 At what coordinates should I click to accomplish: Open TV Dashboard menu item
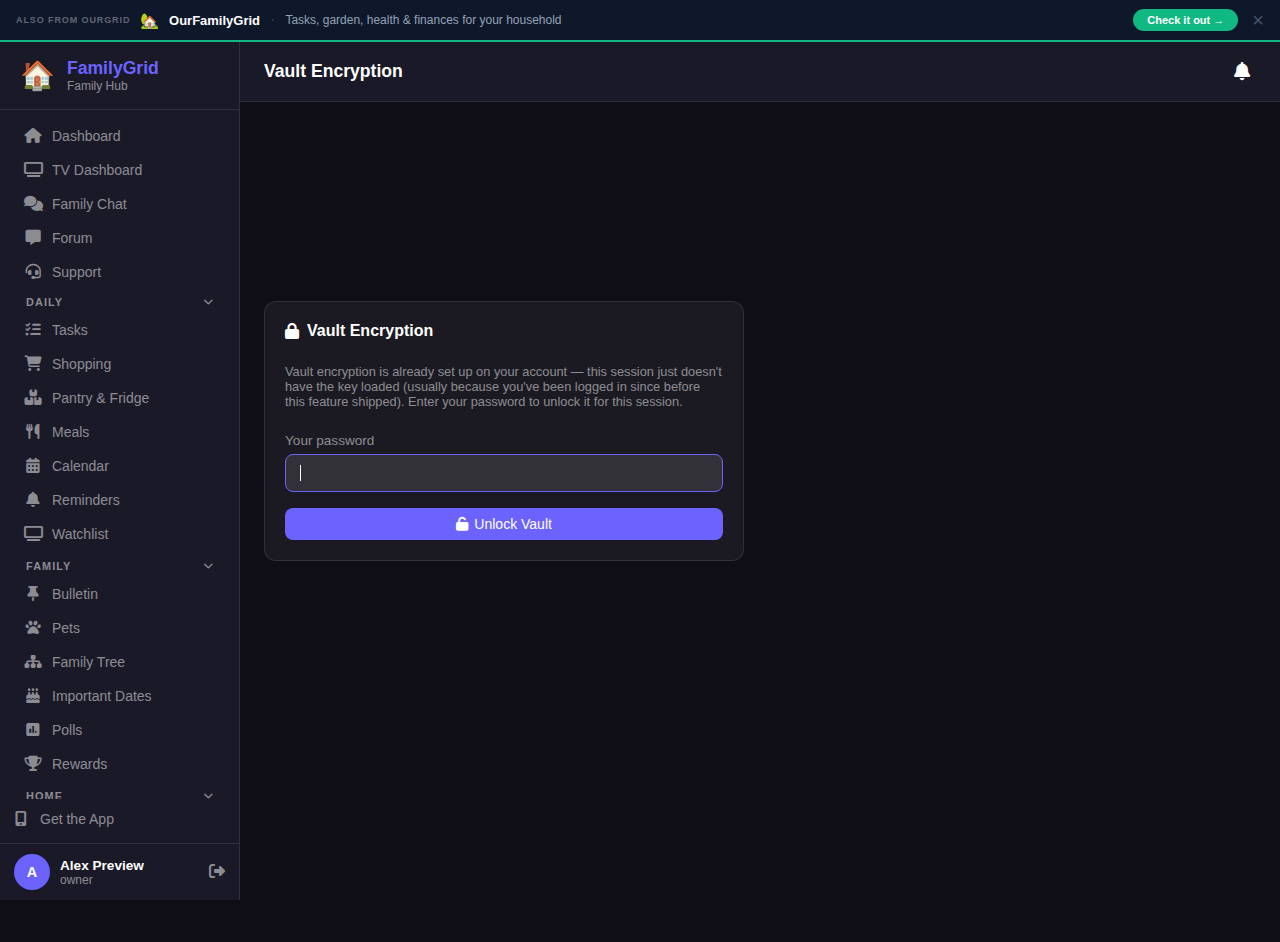pyautogui.click(x=120, y=170)
